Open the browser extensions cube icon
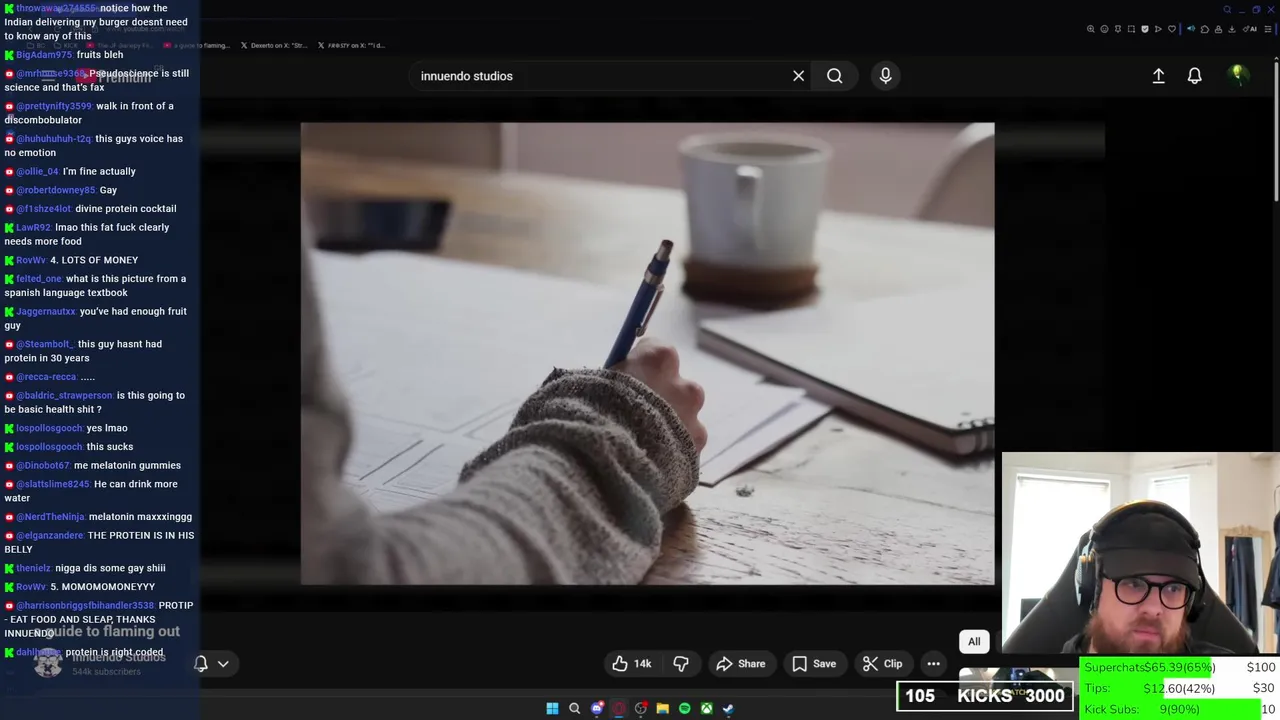This screenshot has width=1280, height=720. [x=1205, y=29]
